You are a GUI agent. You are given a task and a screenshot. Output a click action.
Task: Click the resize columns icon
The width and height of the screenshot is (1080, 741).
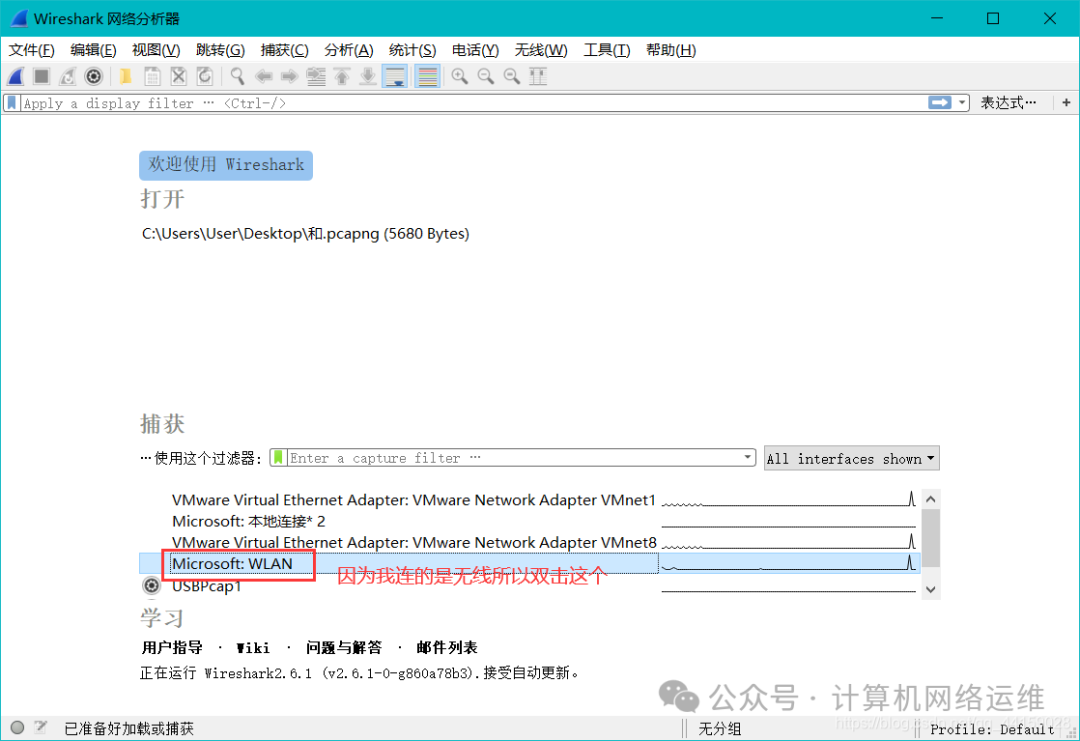coord(537,76)
